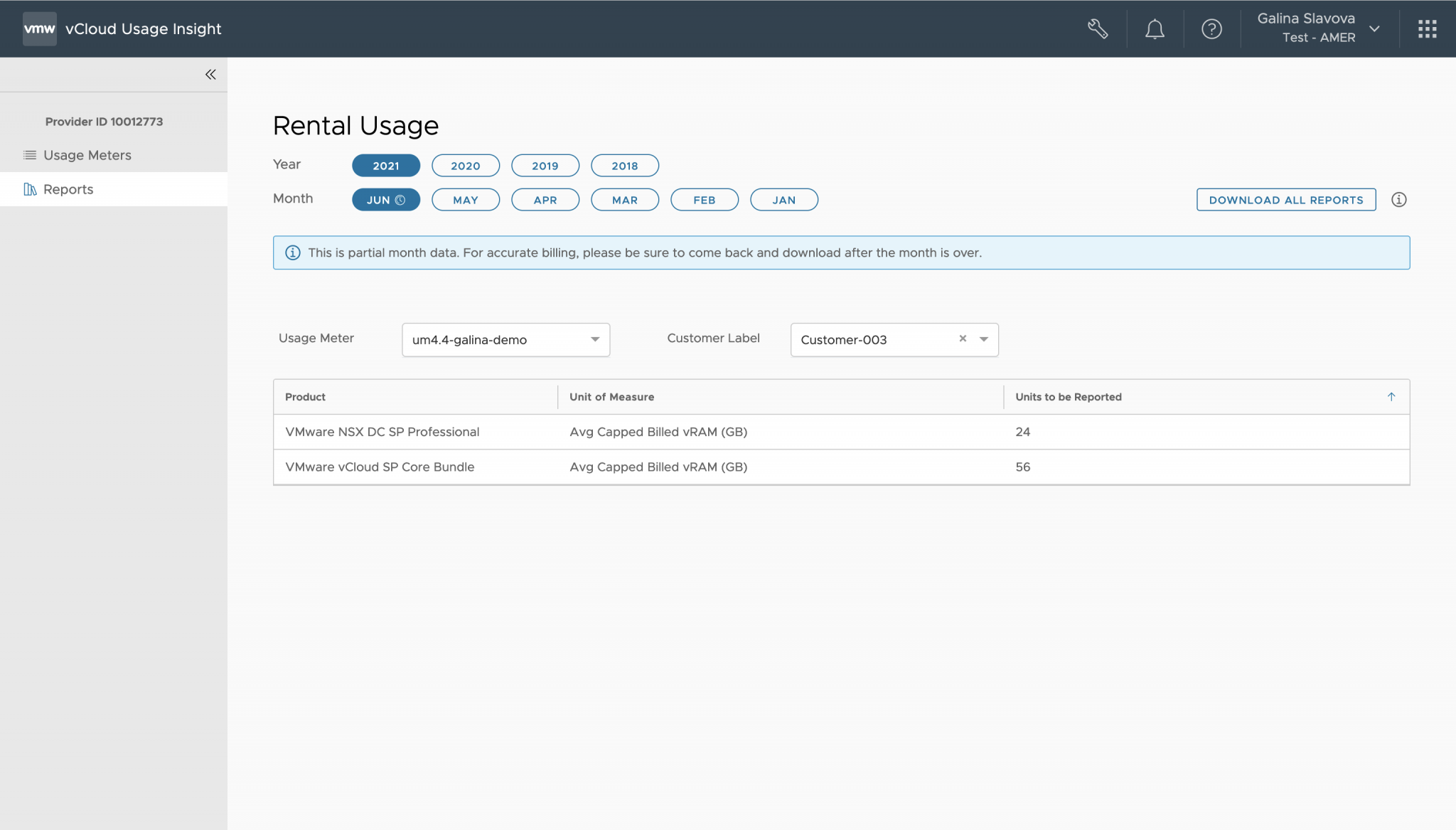The width and height of the screenshot is (1456, 830).
Task: Click the info icon beside Download All Reports
Action: pos(1399,200)
